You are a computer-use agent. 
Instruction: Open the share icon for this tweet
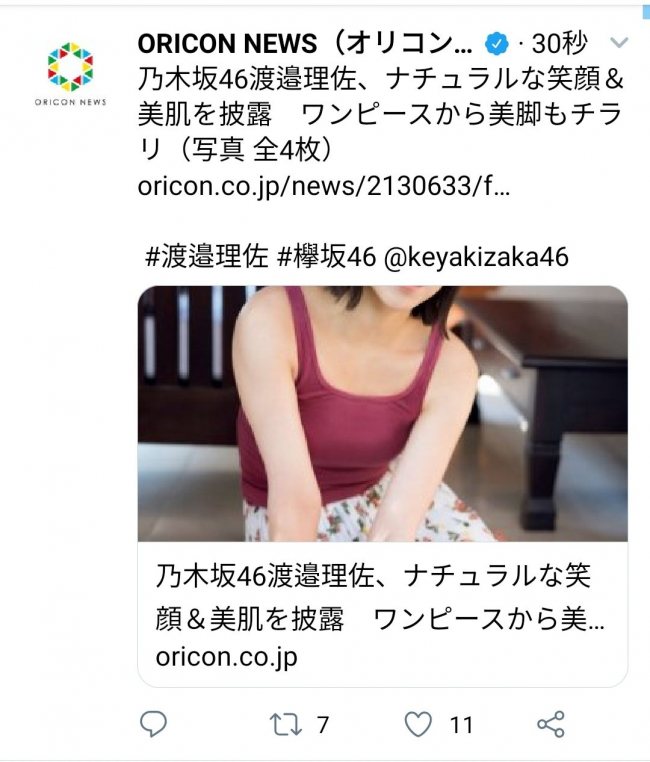[x=551, y=724]
